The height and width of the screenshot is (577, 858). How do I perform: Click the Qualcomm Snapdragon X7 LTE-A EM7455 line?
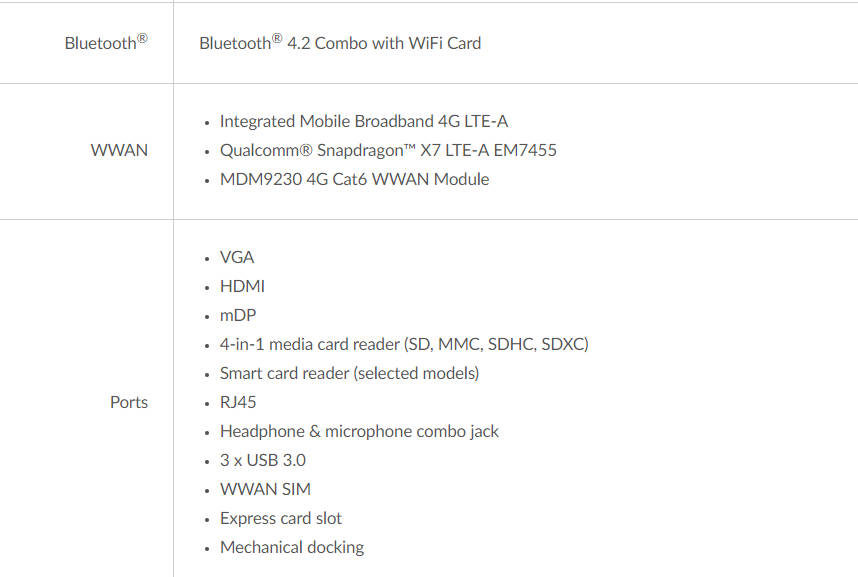click(388, 150)
